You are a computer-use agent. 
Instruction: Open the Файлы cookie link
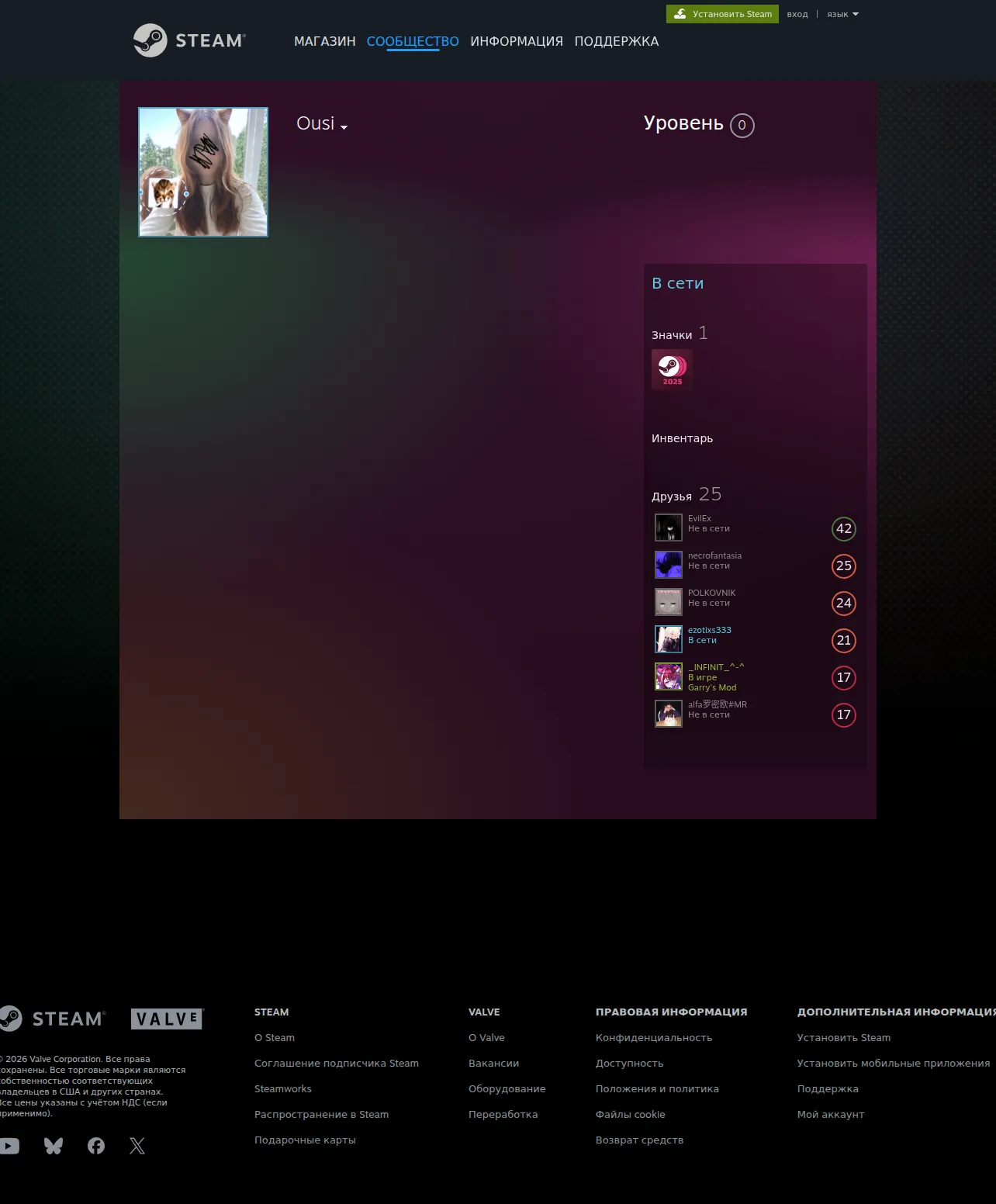pyautogui.click(x=631, y=1114)
